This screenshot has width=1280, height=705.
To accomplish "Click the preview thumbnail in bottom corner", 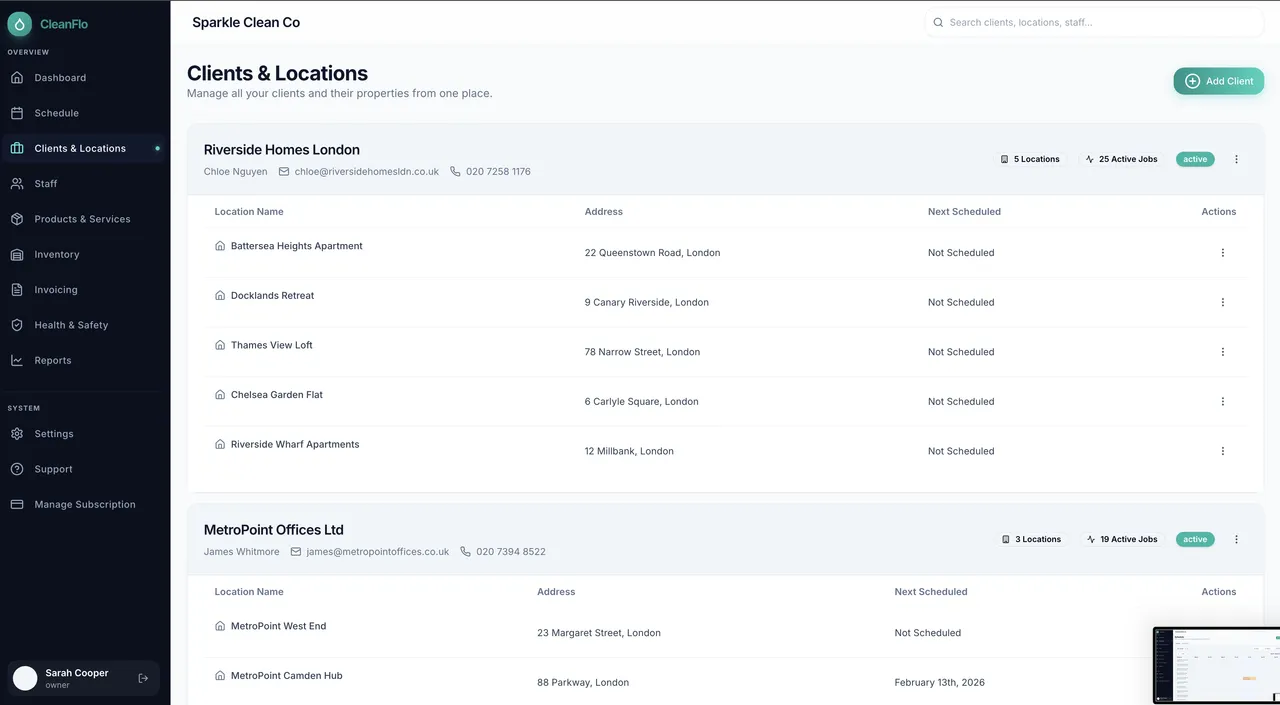I will 1216,665.
